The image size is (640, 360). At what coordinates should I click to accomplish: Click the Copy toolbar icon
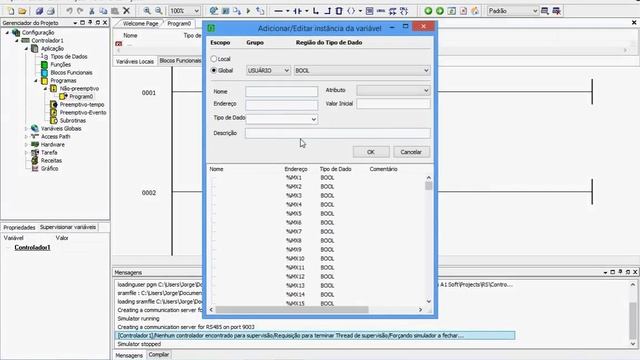coord(104,11)
